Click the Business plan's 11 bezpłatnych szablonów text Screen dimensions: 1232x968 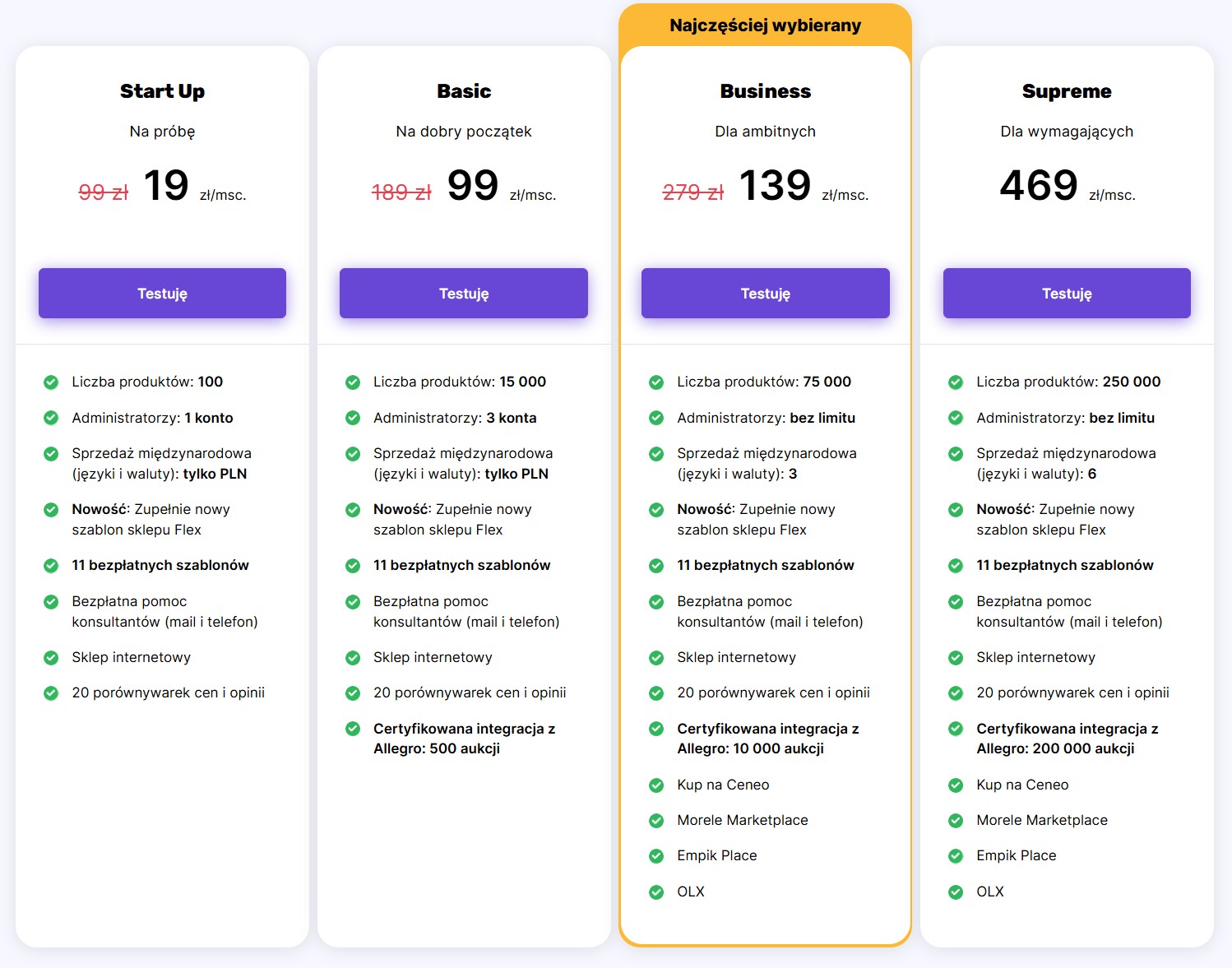coord(765,565)
